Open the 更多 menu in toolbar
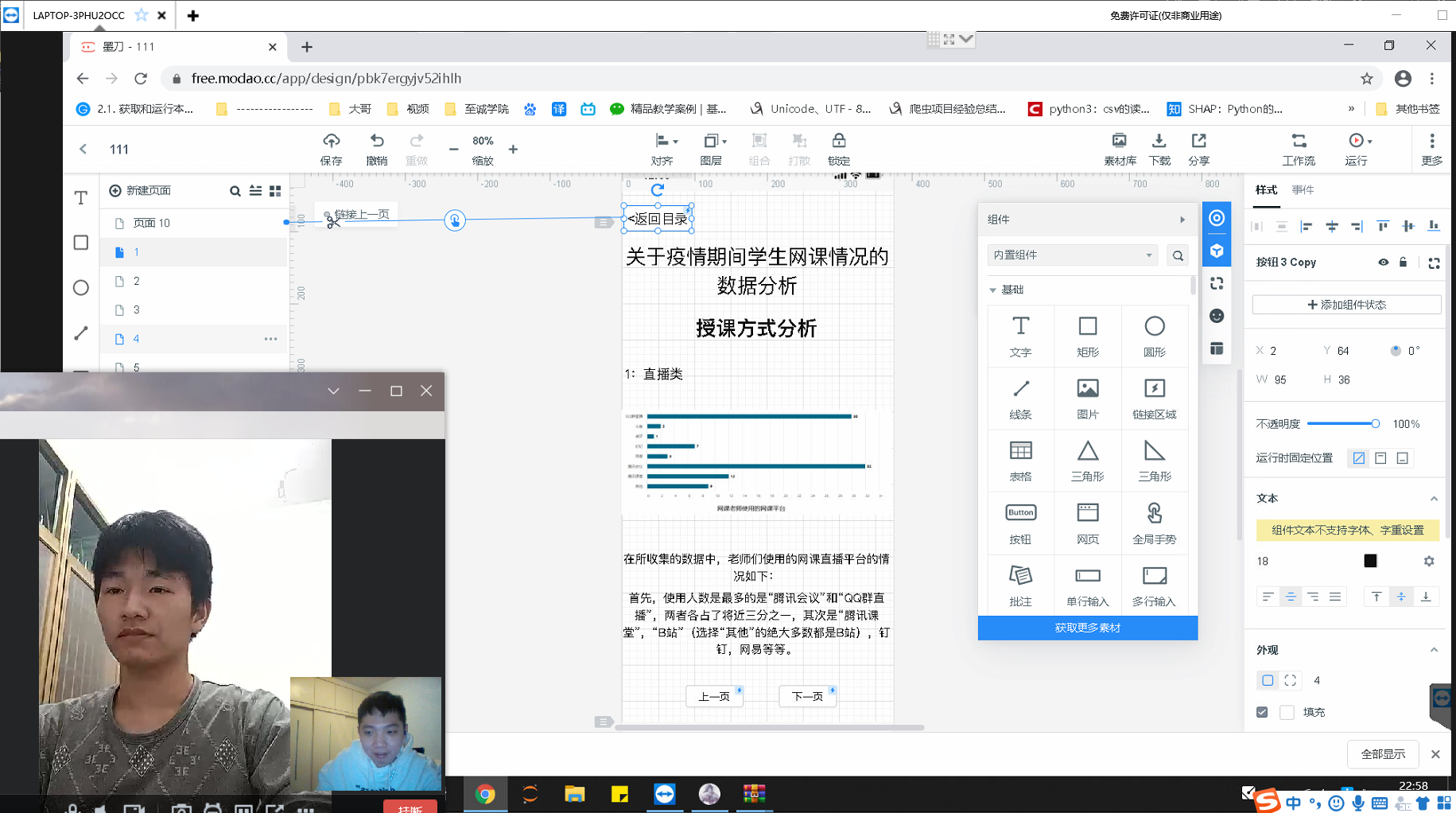Viewport: 1456px width, 813px height. (x=1431, y=149)
